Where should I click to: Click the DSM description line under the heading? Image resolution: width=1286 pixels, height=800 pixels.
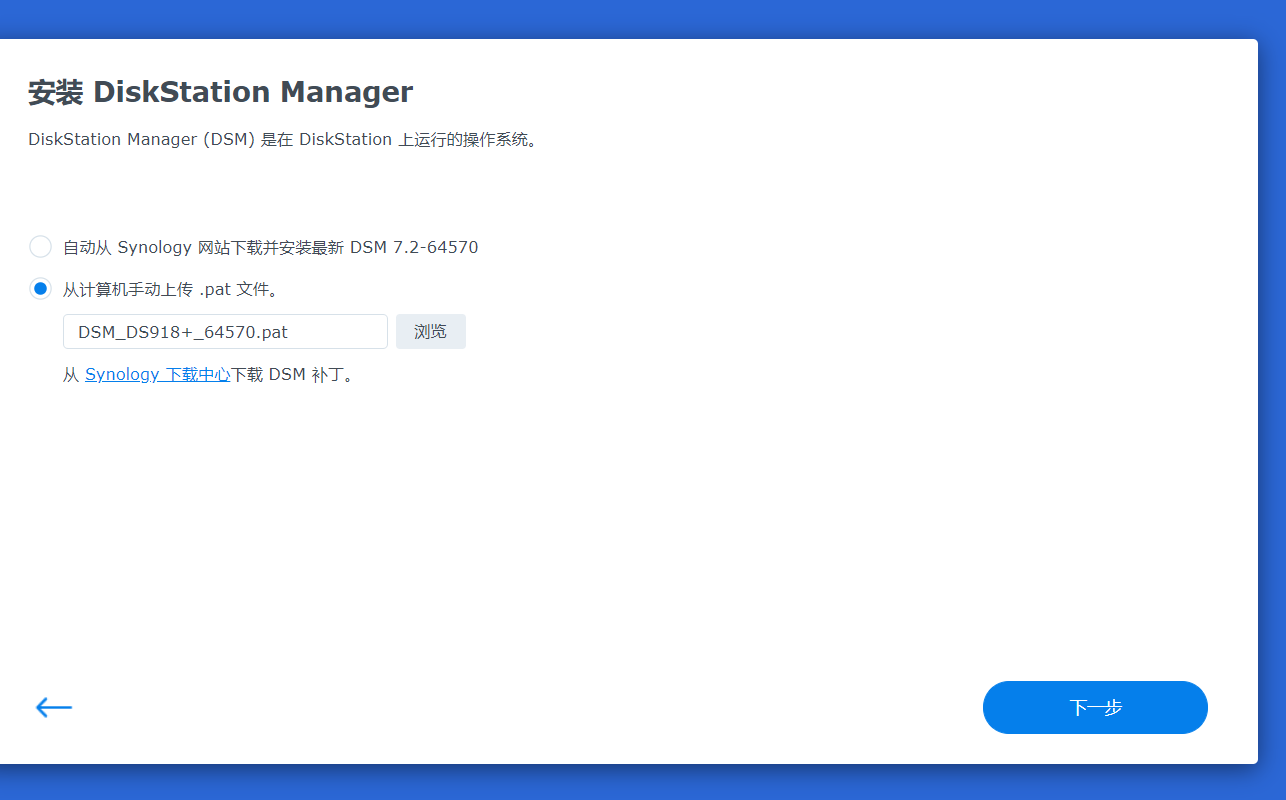click(283, 140)
